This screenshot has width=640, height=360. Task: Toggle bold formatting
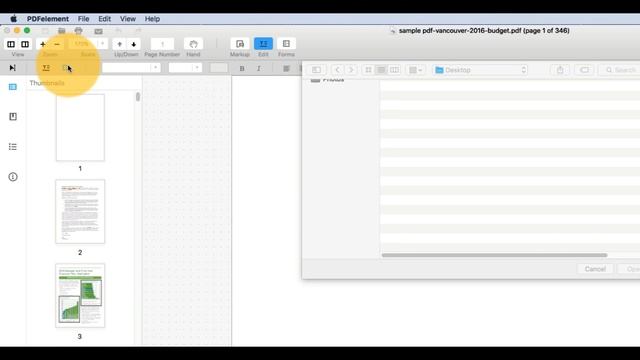pos(242,69)
